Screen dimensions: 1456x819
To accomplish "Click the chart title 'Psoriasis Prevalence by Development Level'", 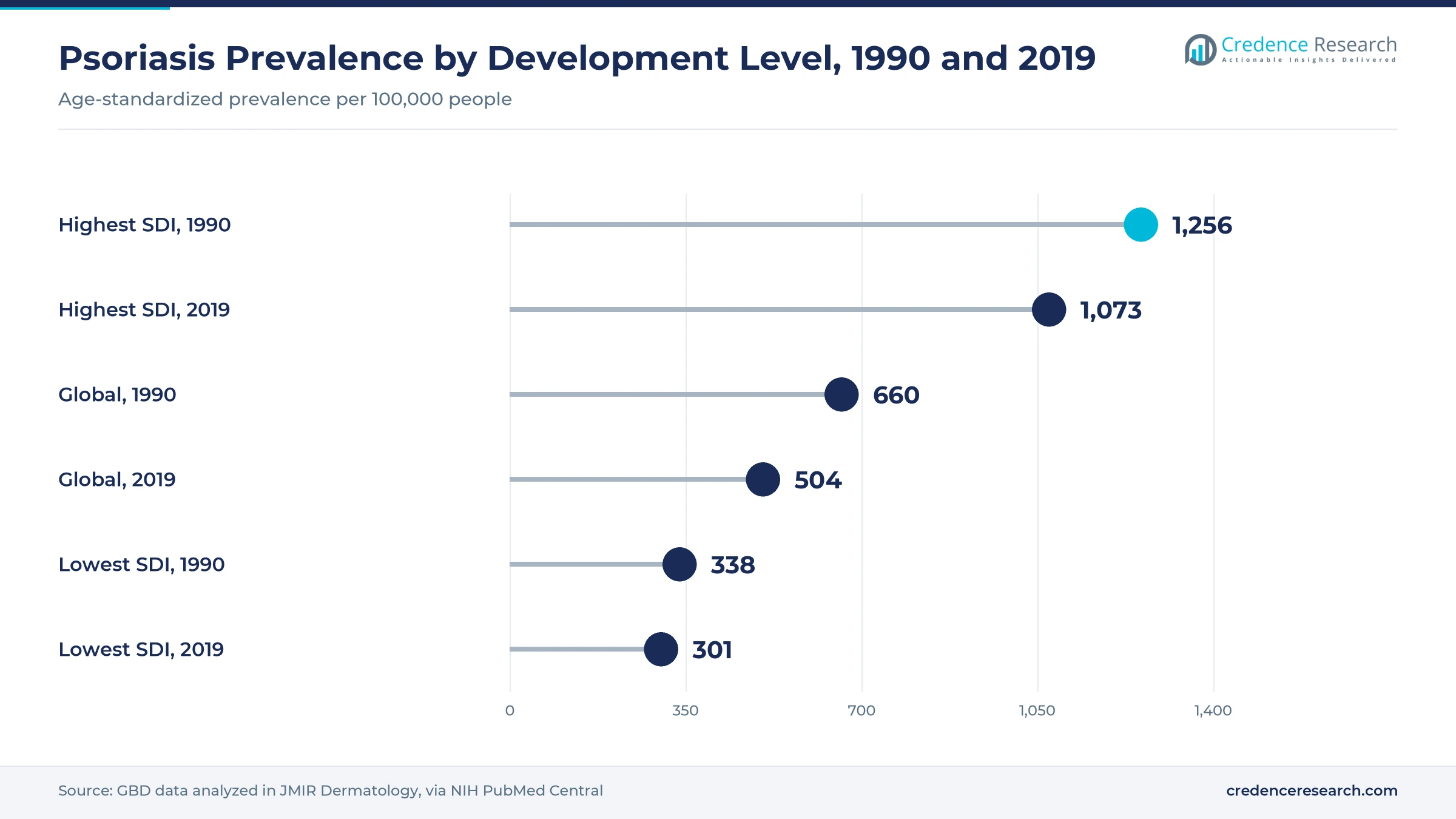I will tap(577, 59).
